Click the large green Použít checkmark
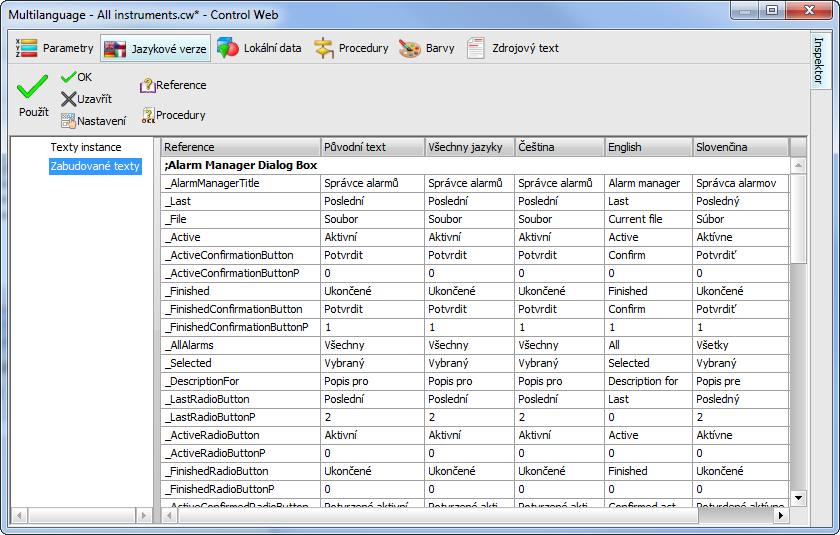 [33, 96]
